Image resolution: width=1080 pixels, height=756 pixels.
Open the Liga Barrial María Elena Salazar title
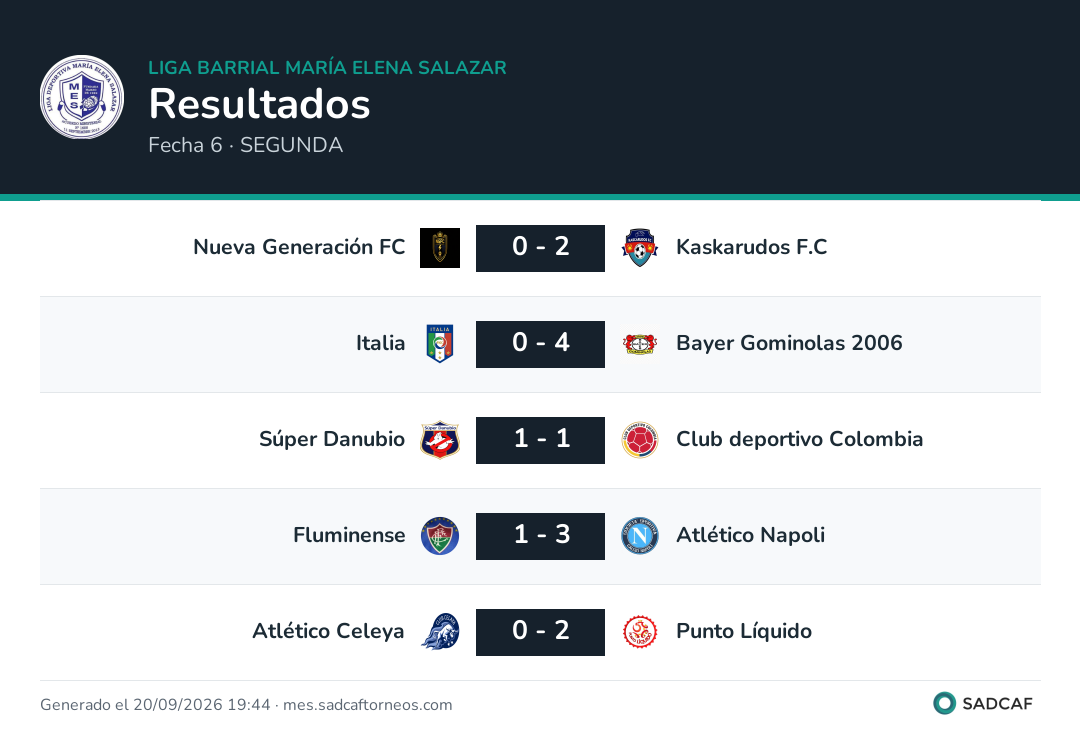point(327,67)
